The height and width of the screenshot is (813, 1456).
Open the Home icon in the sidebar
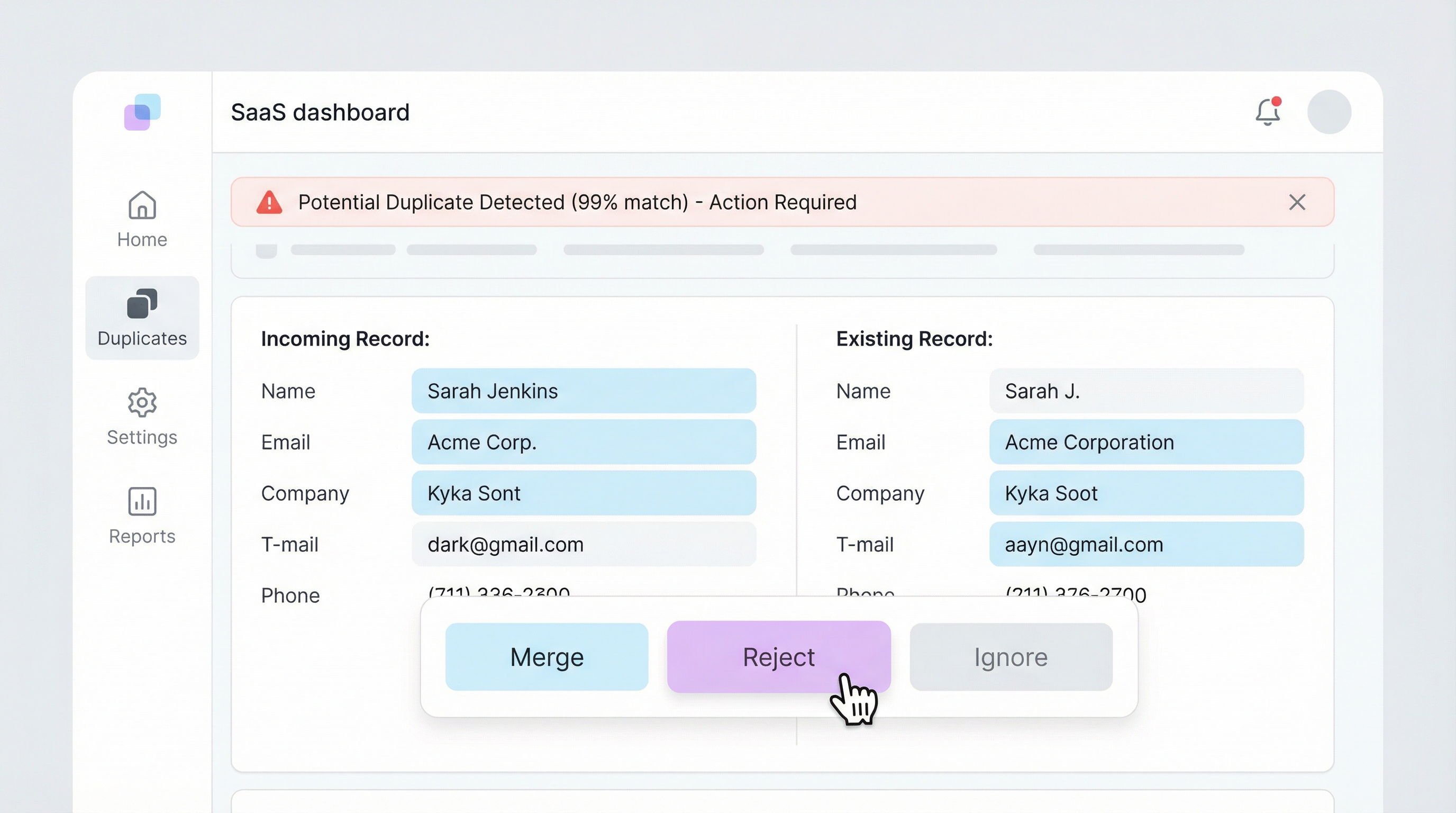(x=141, y=206)
